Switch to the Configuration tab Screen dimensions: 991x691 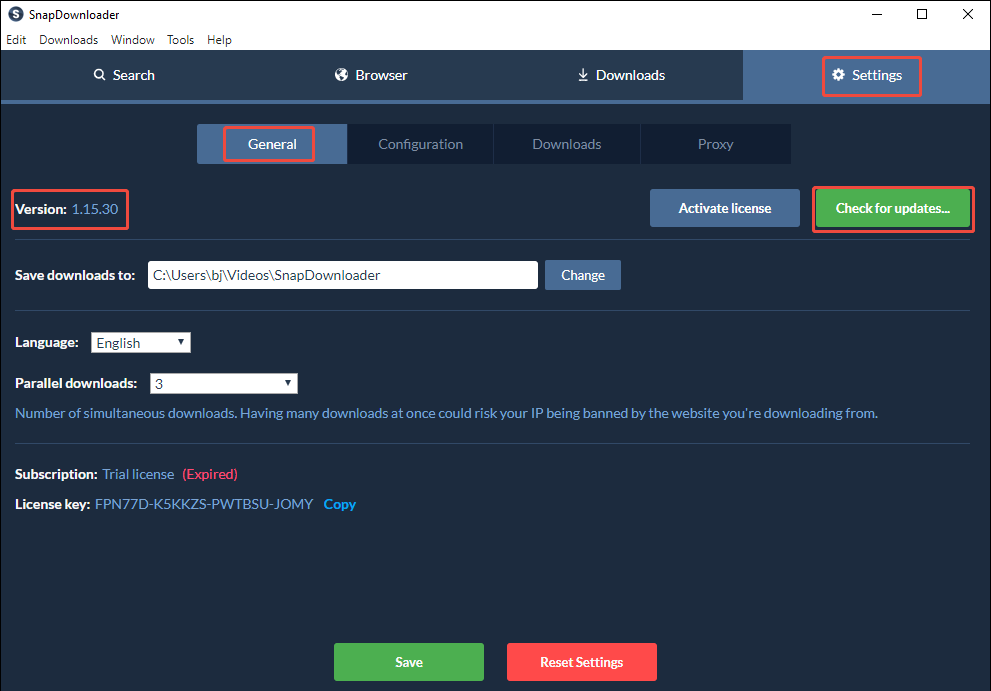click(420, 144)
